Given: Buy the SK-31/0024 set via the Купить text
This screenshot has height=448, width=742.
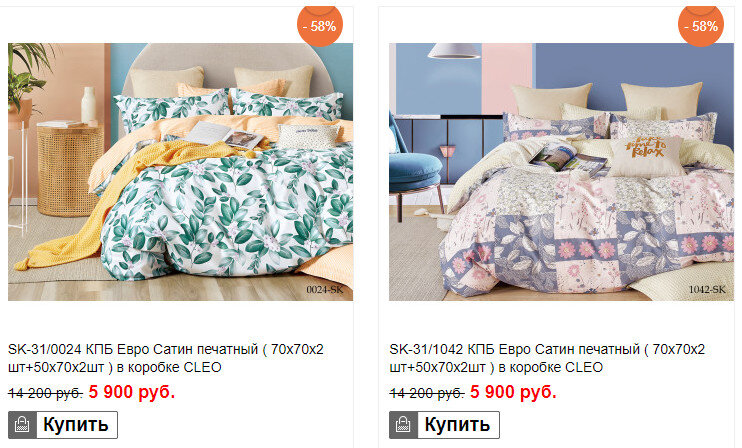Looking at the screenshot, I should tap(76, 425).
